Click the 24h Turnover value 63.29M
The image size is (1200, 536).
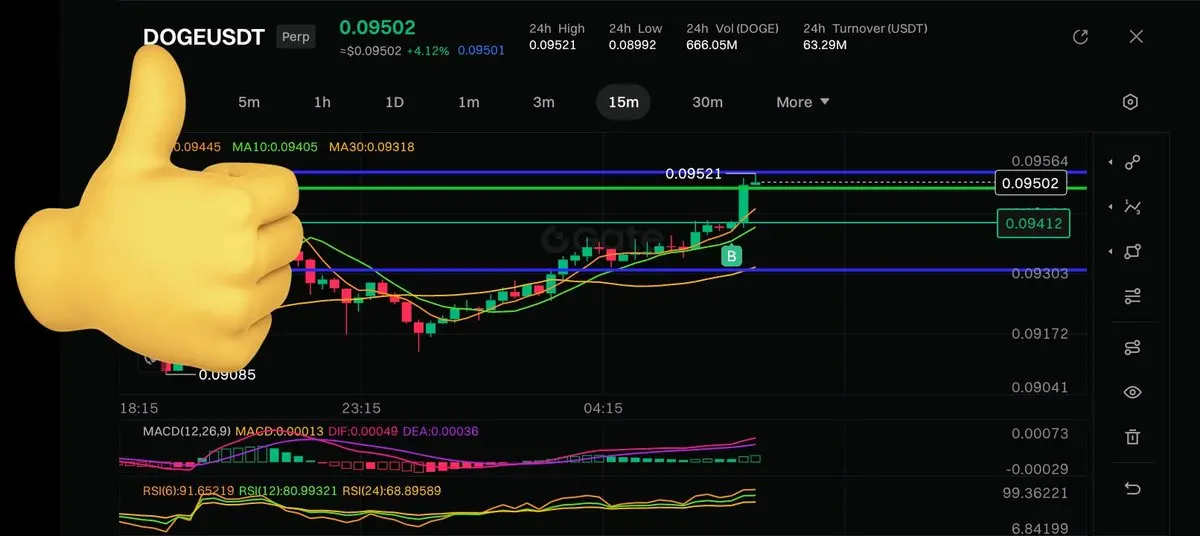pos(825,45)
